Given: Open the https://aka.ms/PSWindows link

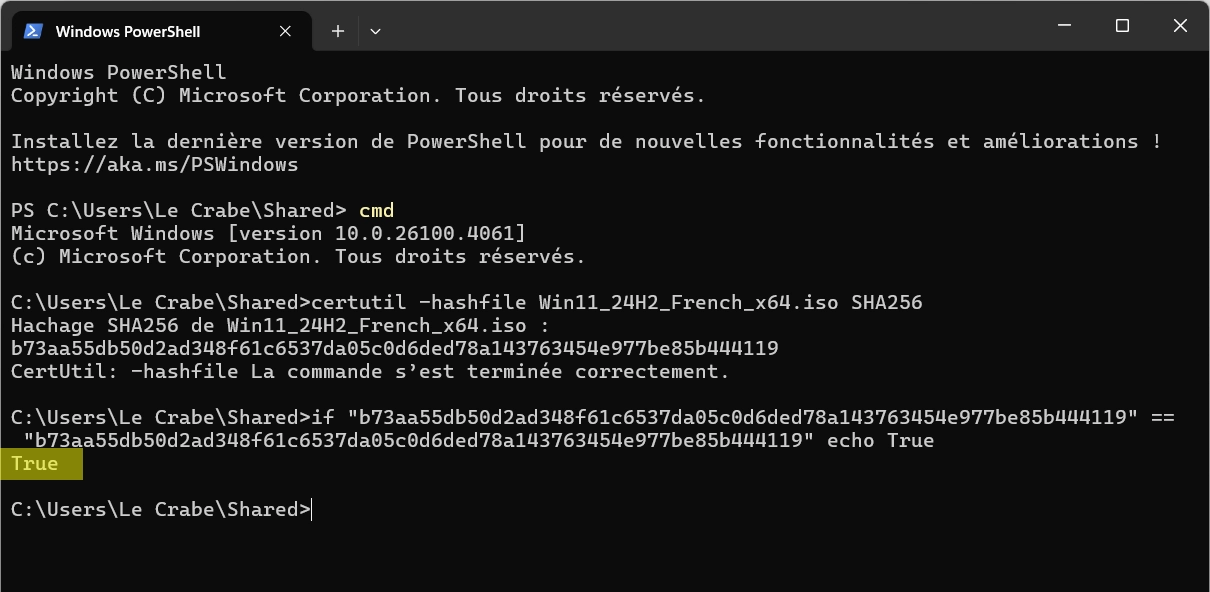Looking at the screenshot, I should coord(155,164).
